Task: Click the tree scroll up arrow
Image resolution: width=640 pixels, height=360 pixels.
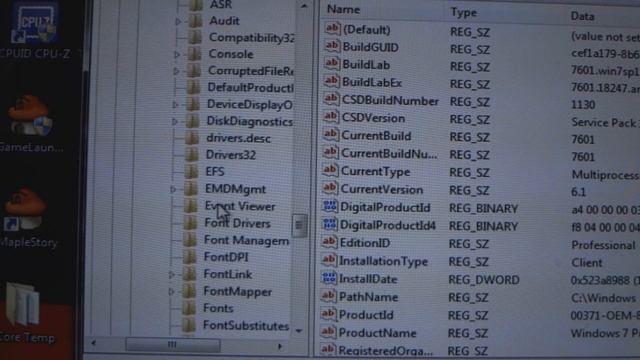Action: [x=304, y=6]
